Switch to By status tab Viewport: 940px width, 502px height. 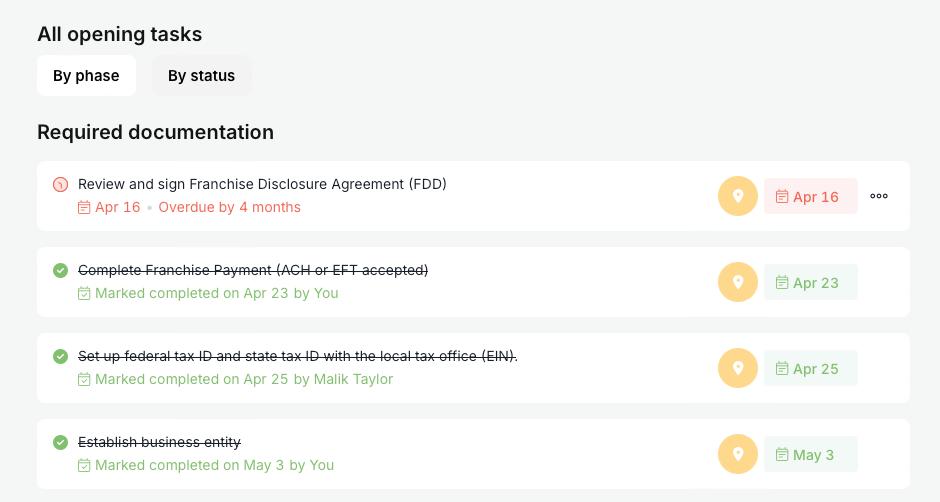201,76
